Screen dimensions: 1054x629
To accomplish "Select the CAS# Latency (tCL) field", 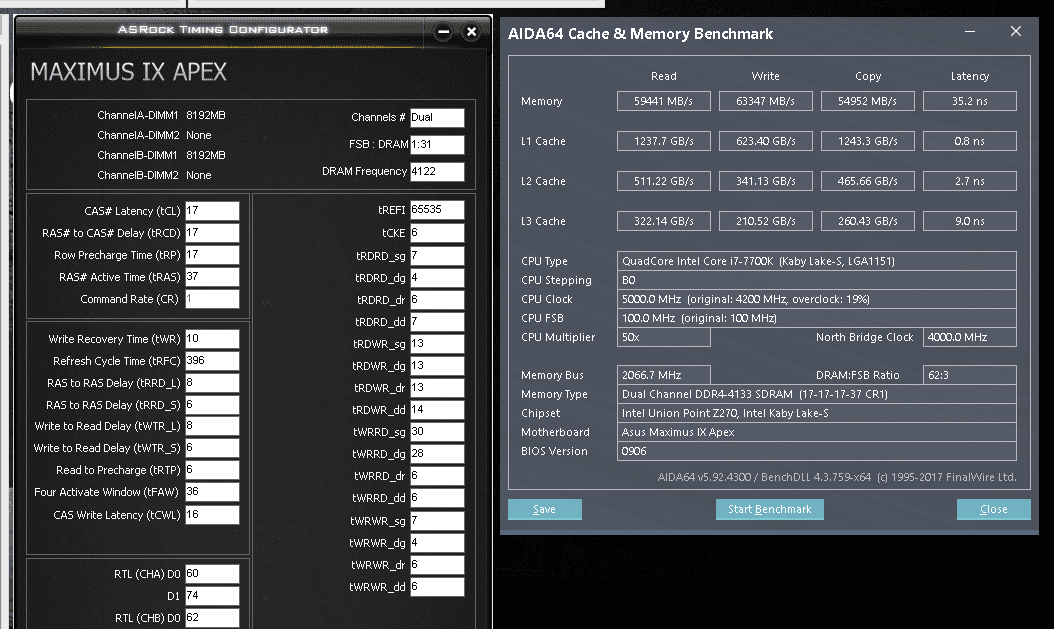I will click(212, 211).
